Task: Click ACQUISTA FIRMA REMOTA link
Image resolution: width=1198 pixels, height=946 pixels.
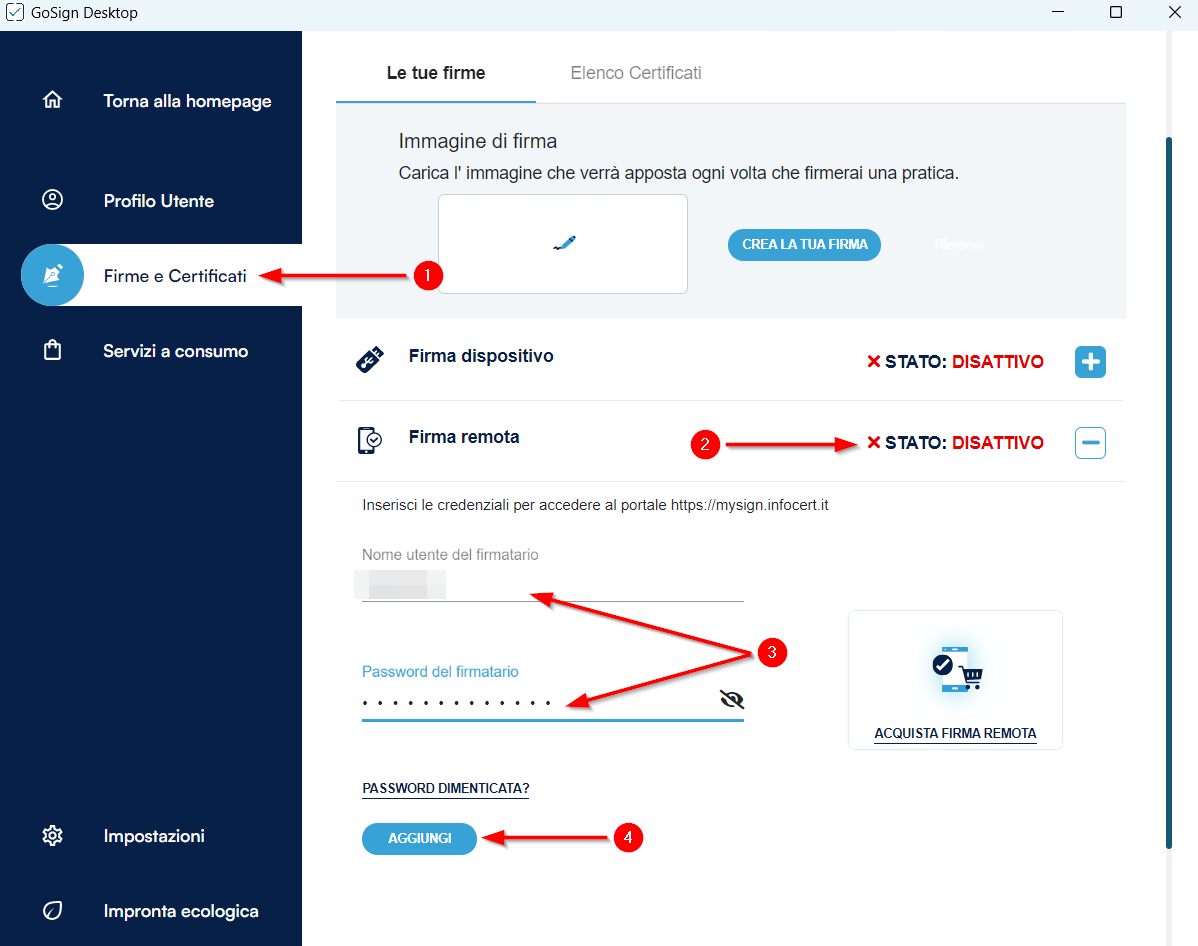Action: pos(955,733)
